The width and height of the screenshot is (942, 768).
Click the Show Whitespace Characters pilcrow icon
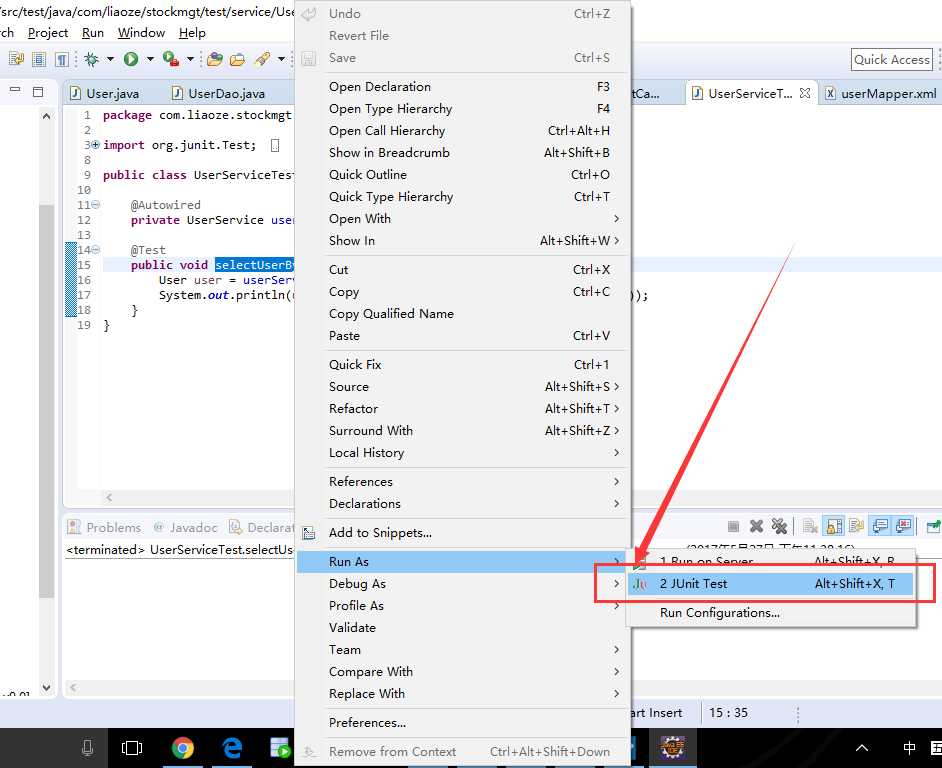[x=61, y=60]
